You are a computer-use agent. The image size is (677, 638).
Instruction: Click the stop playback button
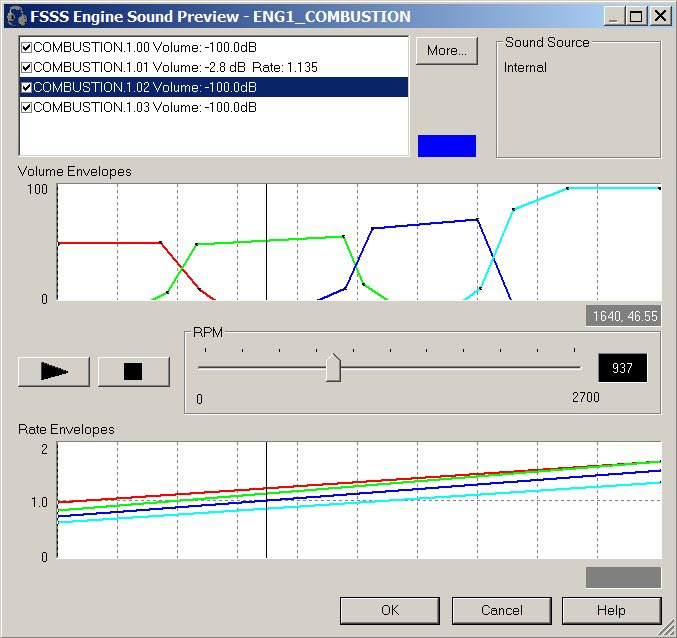(x=133, y=371)
